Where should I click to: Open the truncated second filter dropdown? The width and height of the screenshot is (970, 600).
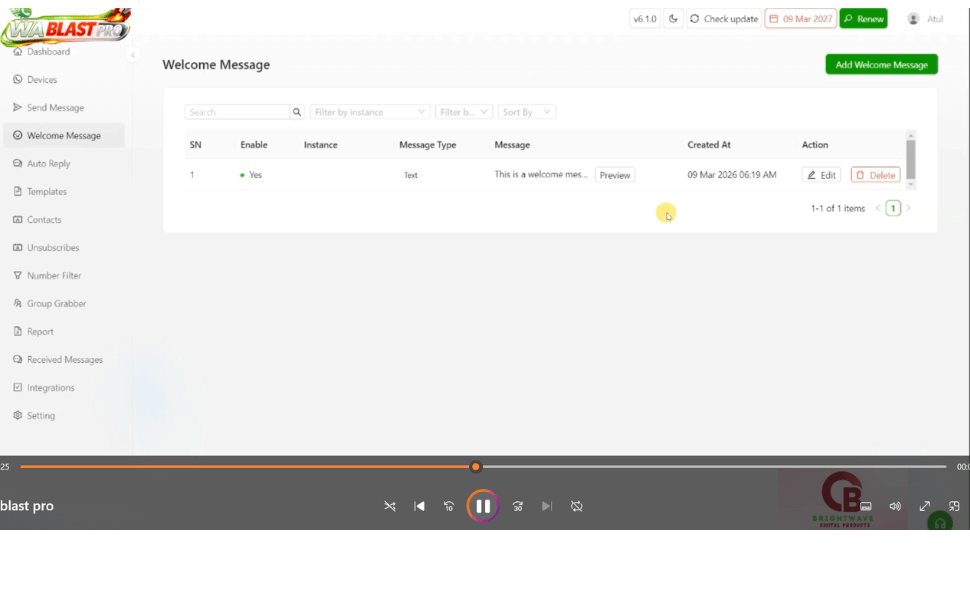pos(464,112)
